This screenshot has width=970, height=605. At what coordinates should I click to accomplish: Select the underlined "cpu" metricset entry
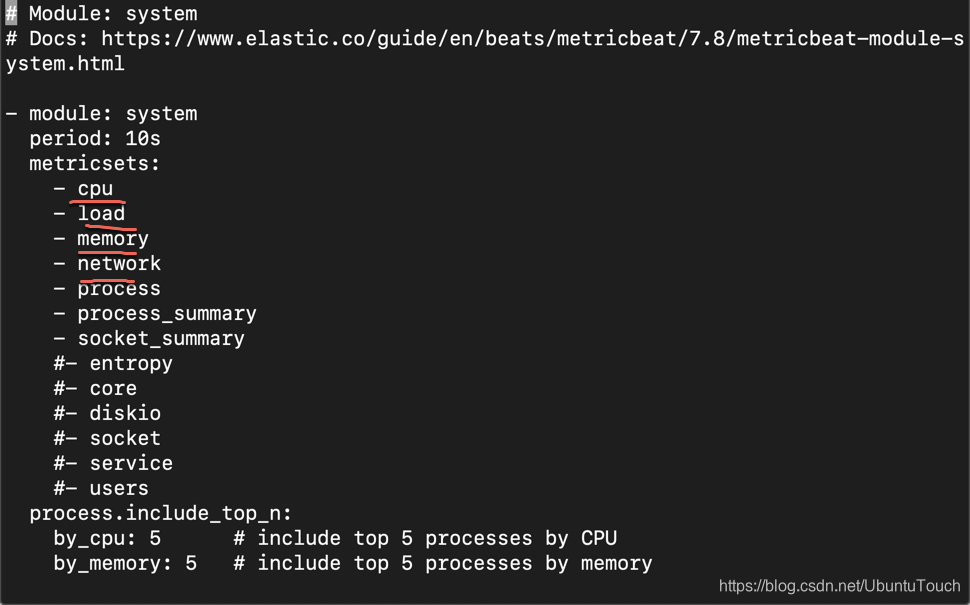[x=96, y=189]
